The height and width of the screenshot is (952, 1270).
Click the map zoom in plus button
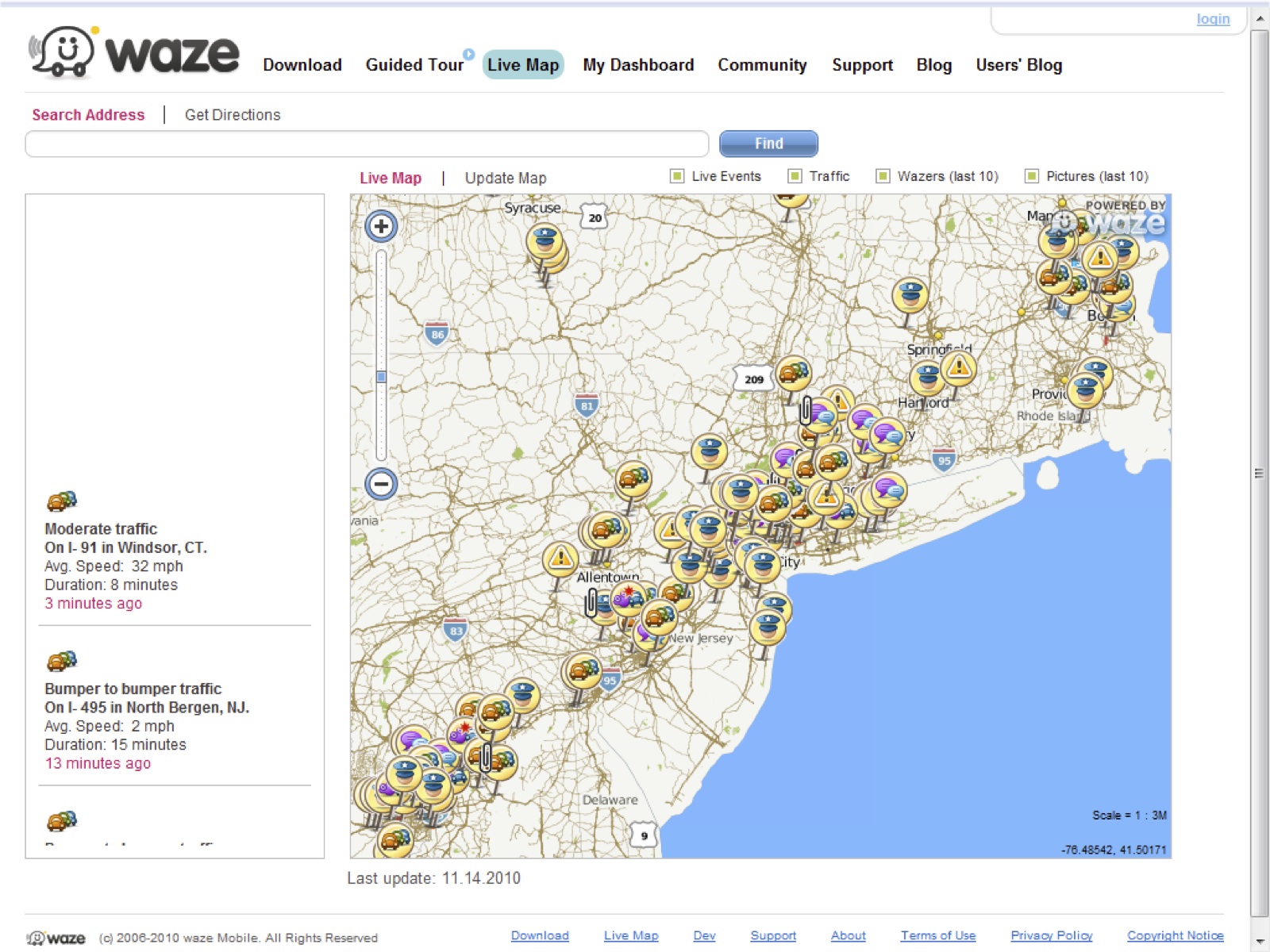tap(381, 226)
